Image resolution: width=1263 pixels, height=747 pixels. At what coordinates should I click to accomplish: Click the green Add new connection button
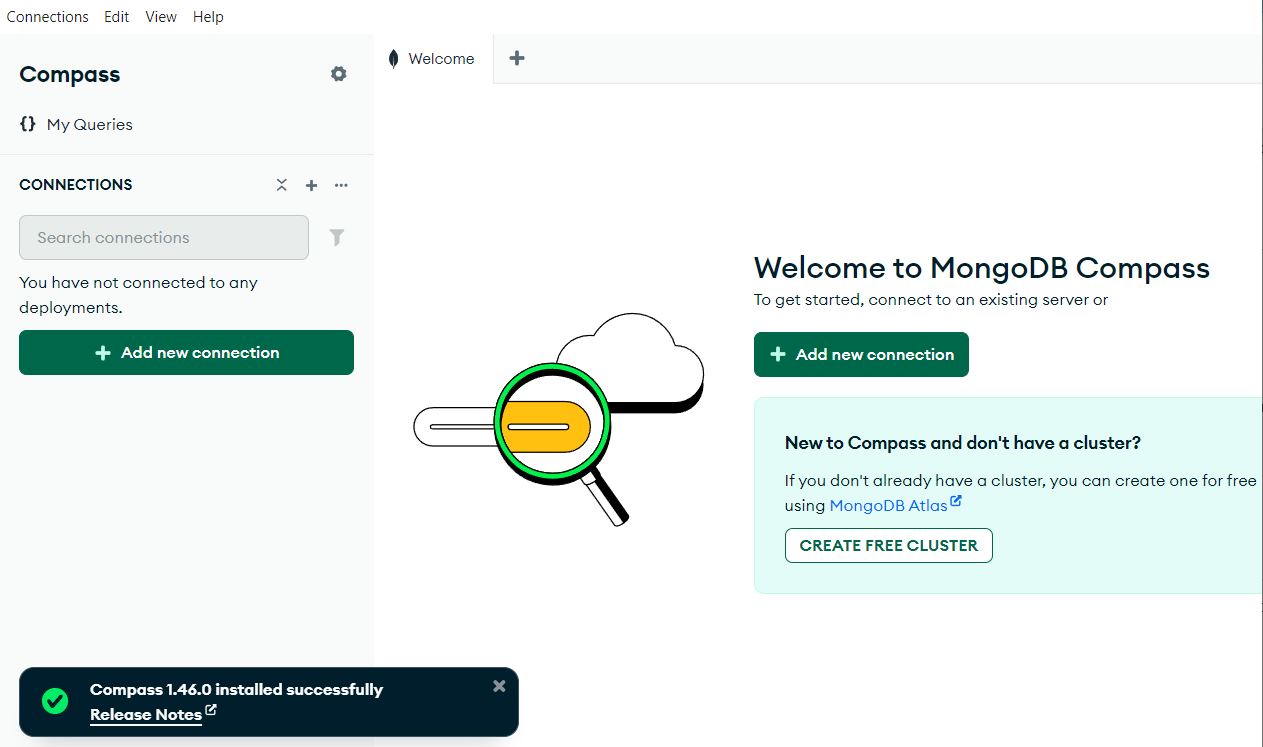pyautogui.click(x=186, y=352)
